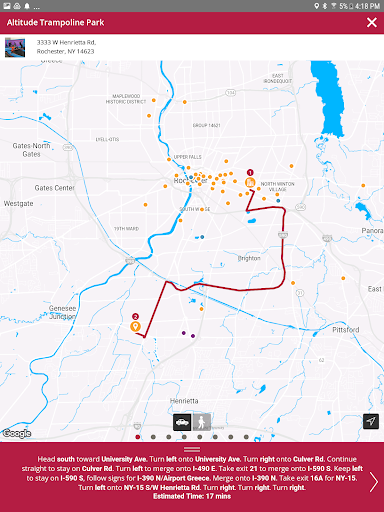Image resolution: width=384 pixels, height=512 pixels.
Task: Tap the Maplewood Historic District label
Action: 126,99
